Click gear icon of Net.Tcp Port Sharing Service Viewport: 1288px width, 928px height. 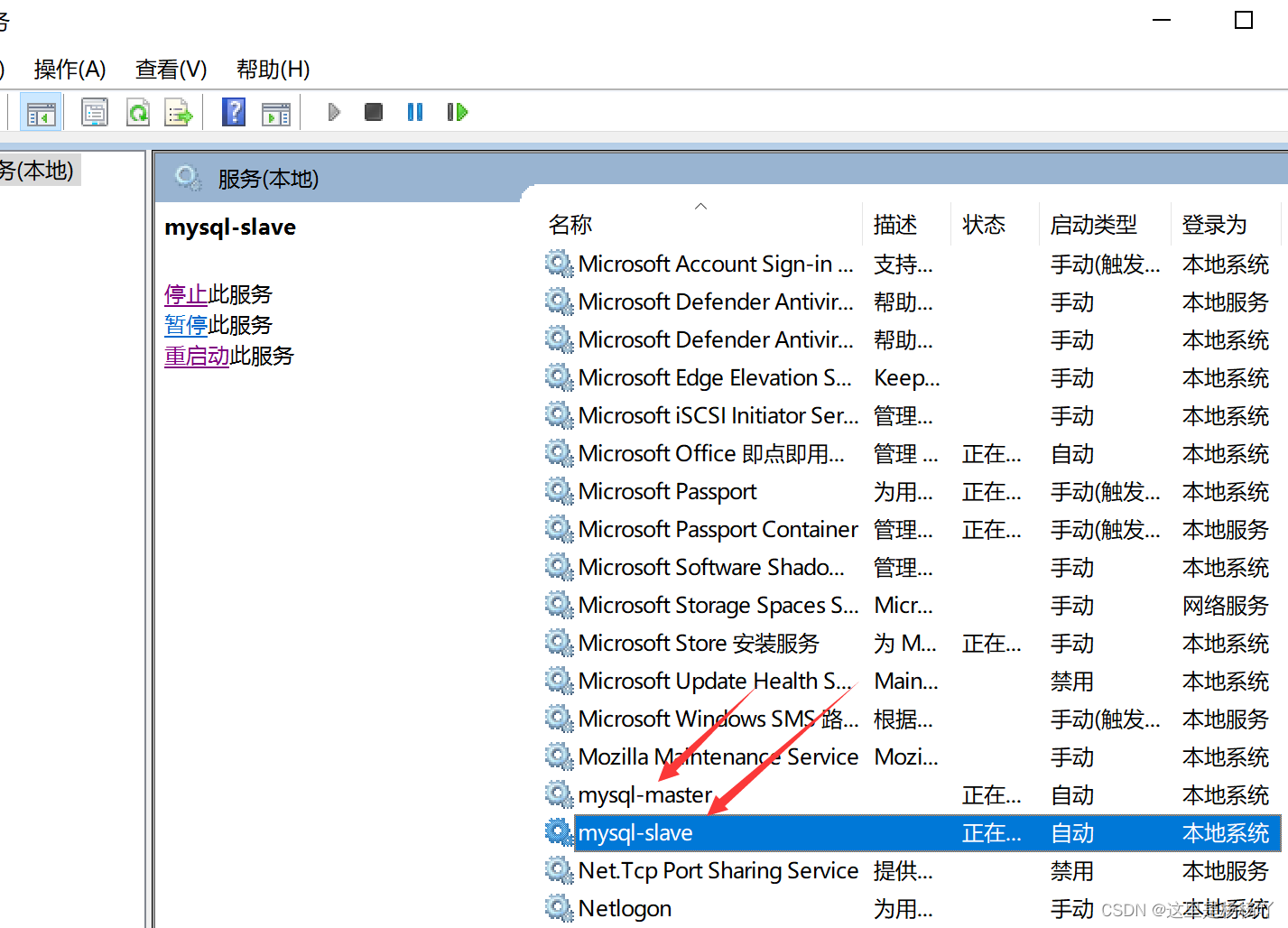pos(559,870)
